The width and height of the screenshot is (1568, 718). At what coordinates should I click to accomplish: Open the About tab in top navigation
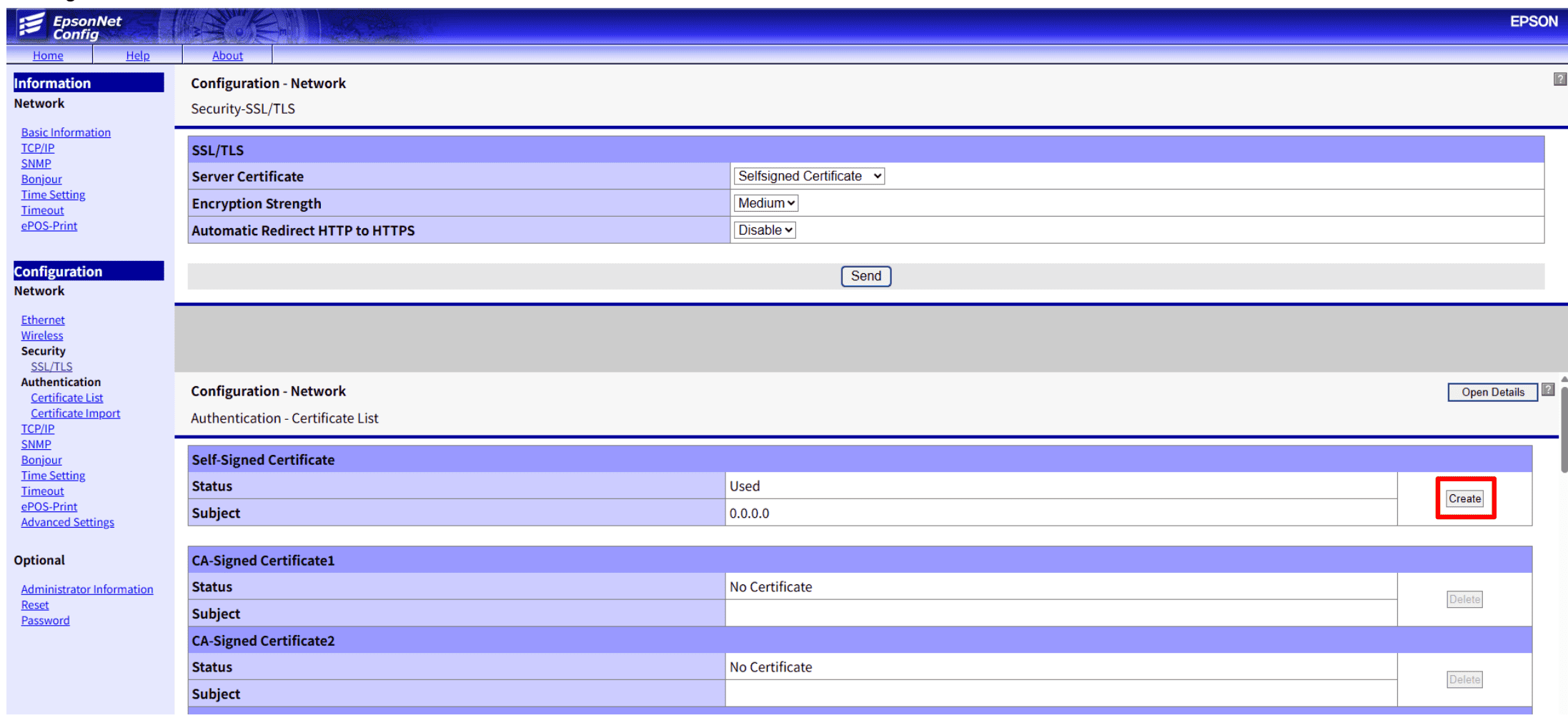(227, 55)
